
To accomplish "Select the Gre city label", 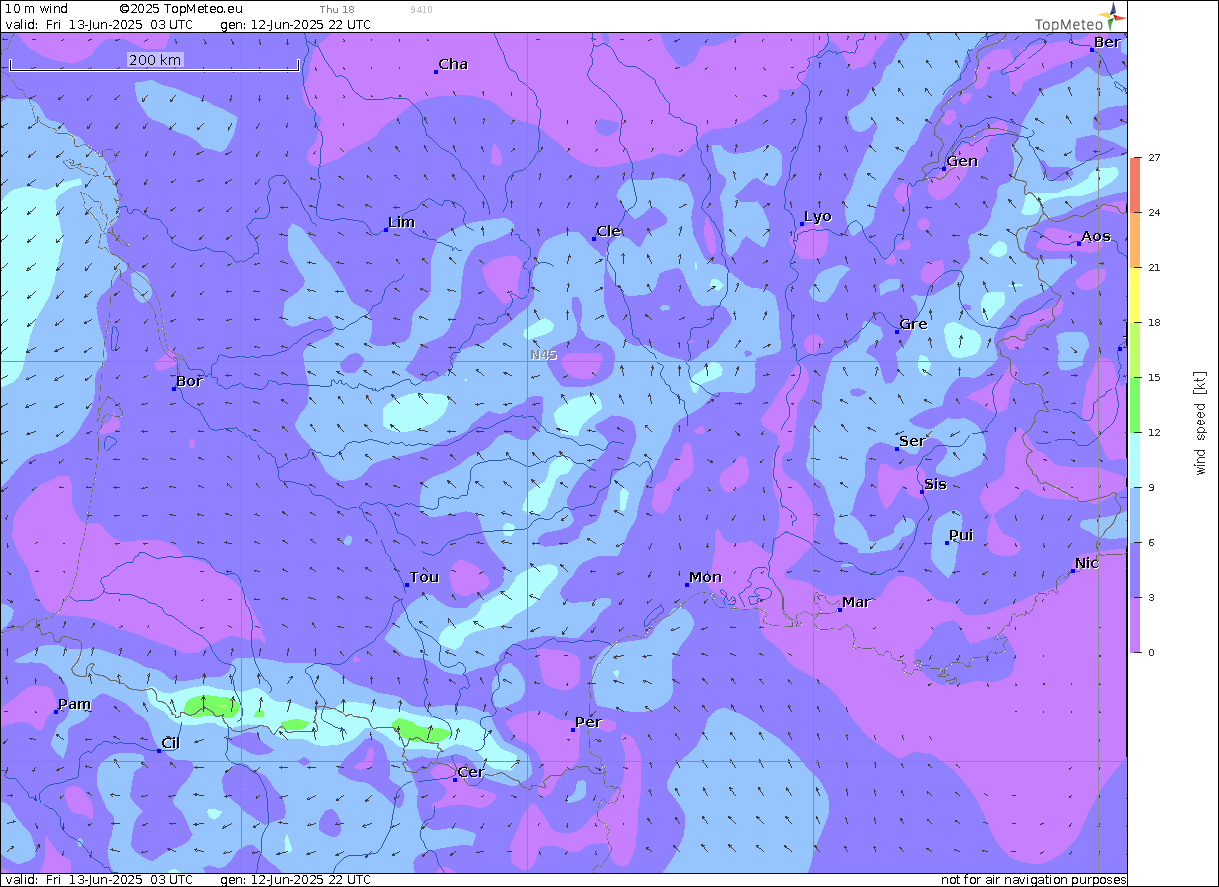I will tap(913, 324).
